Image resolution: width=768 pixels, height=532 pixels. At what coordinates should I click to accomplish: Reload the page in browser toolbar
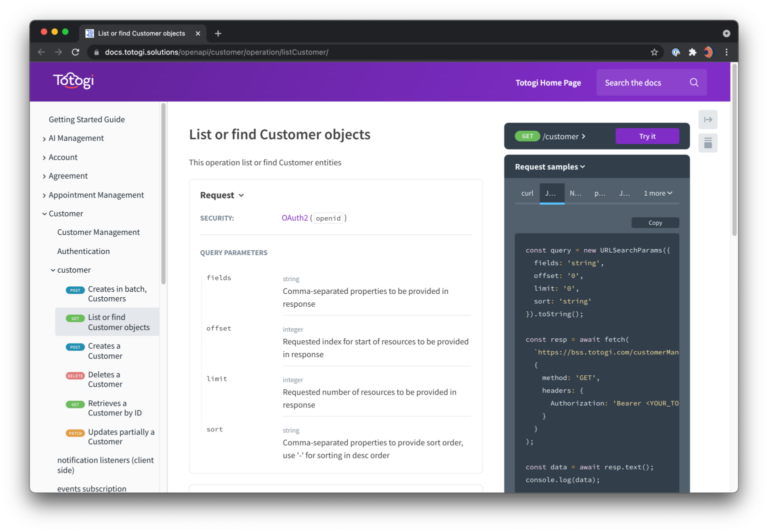point(75,52)
